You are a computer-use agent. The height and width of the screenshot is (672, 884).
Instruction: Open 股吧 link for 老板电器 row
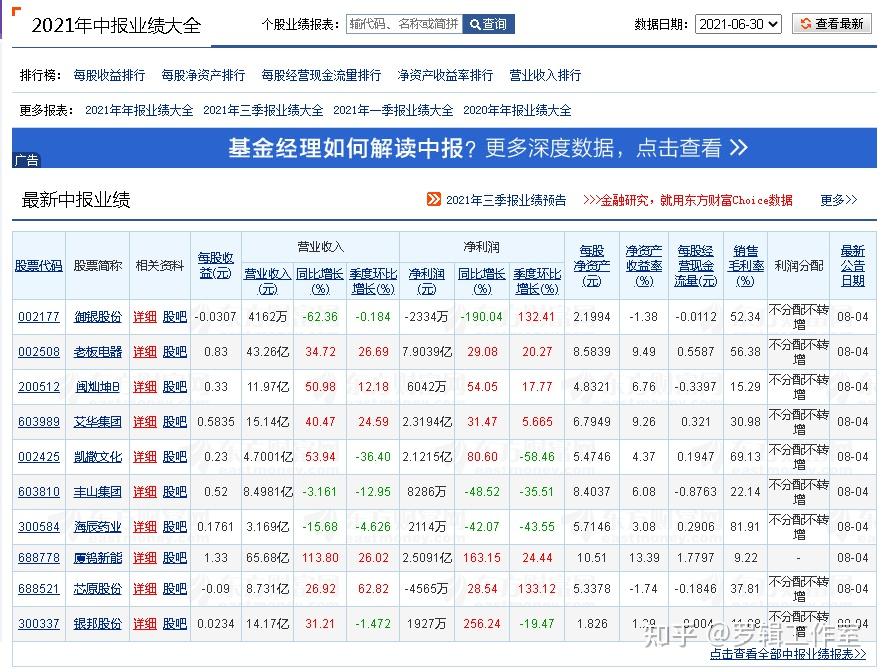pyautogui.click(x=174, y=352)
